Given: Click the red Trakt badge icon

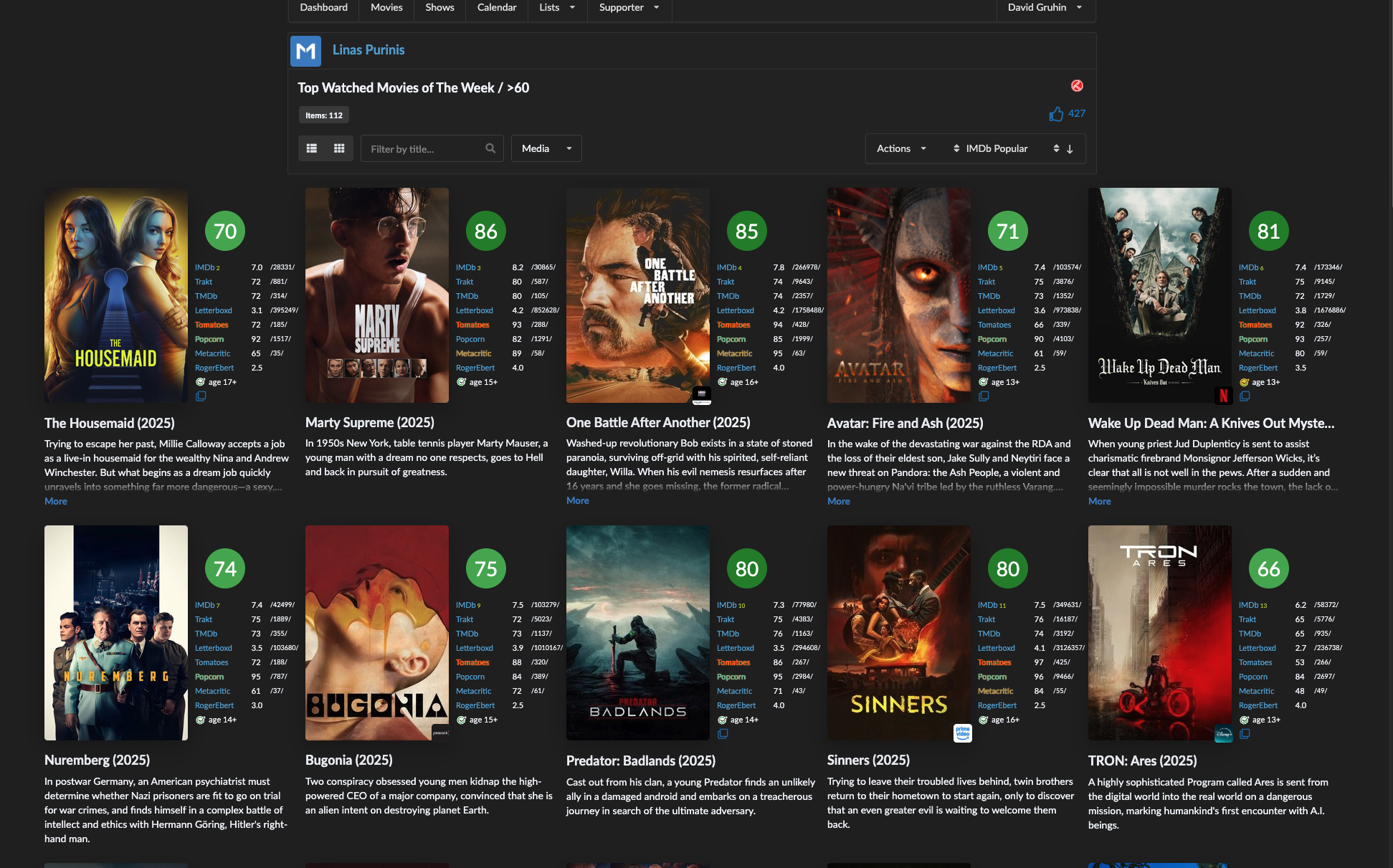Looking at the screenshot, I should [x=1077, y=86].
